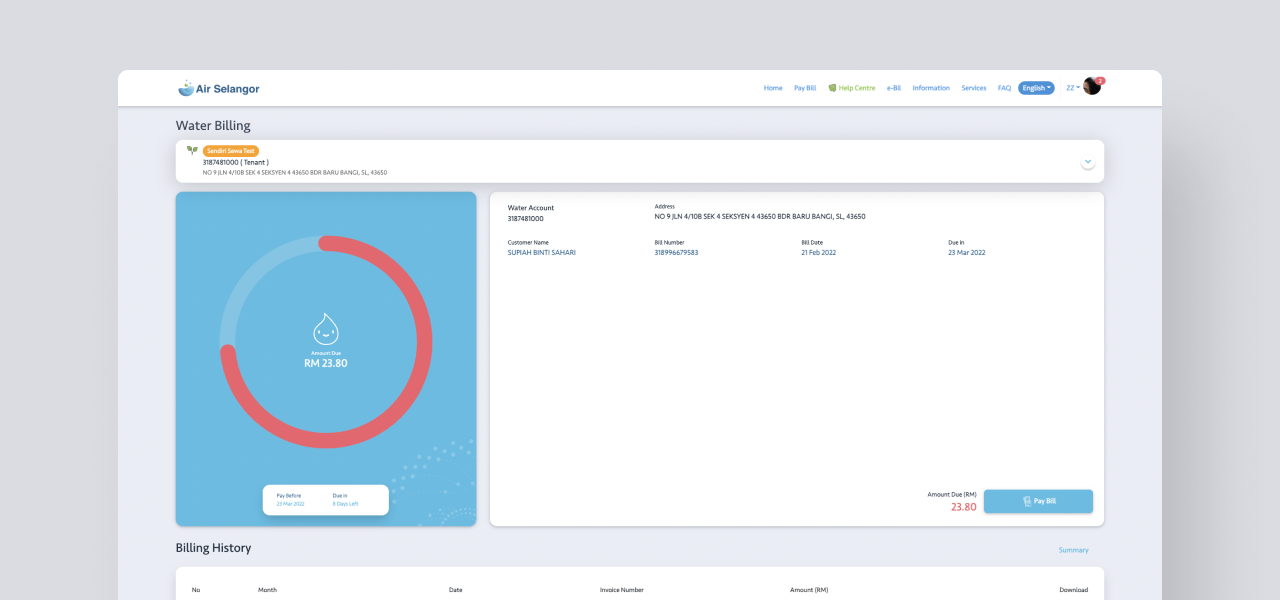The image size is (1280, 600).
Task: Open the English language dropdown
Action: coord(1036,88)
